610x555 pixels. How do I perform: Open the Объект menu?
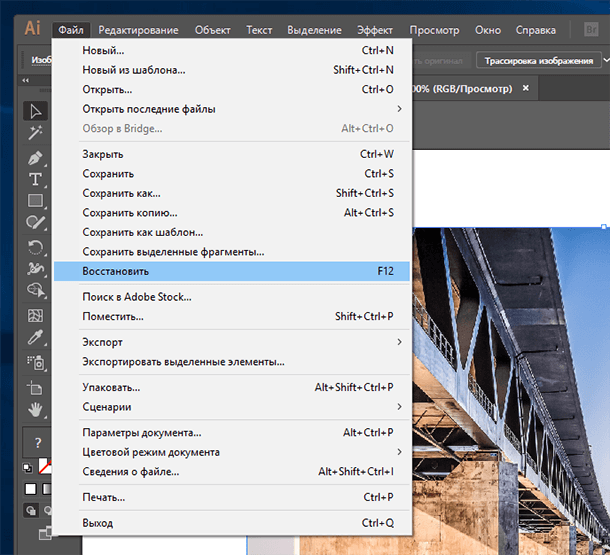pos(212,30)
